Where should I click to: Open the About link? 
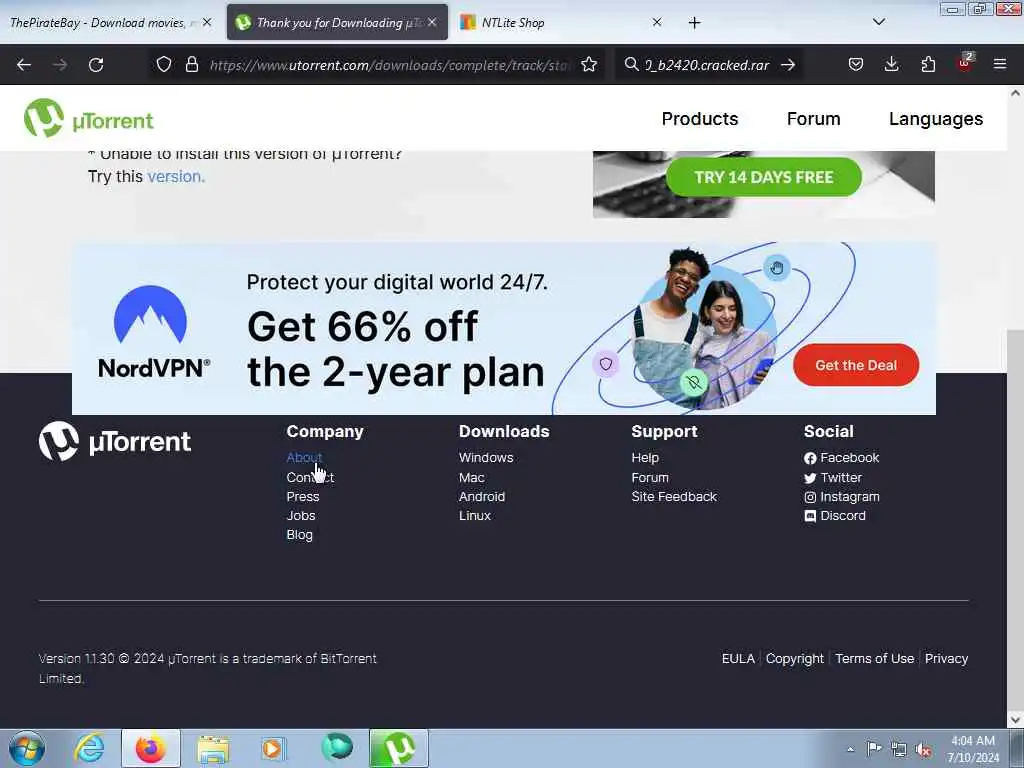click(304, 458)
